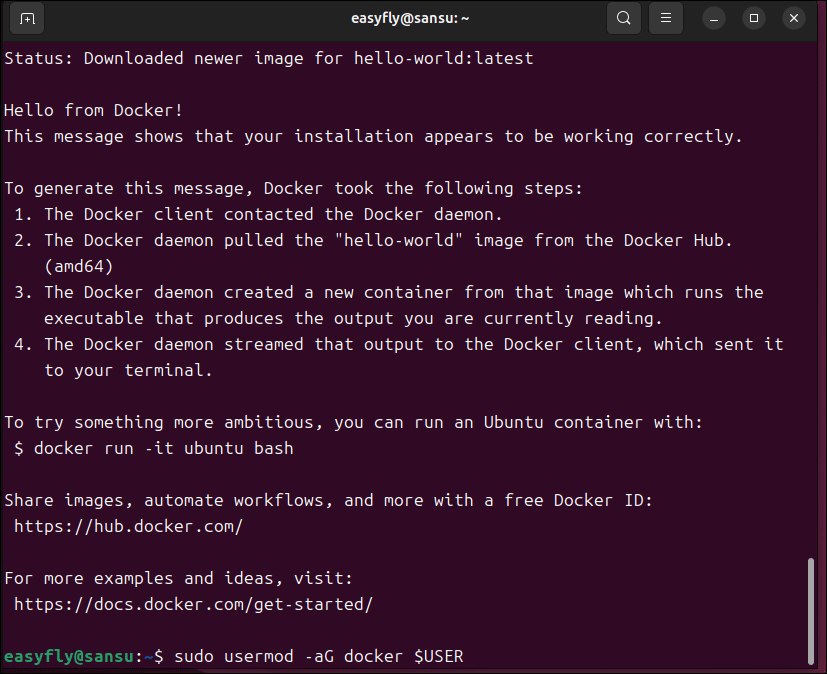Click the https://docs.docker.com/get-started/ URL

tap(193, 604)
